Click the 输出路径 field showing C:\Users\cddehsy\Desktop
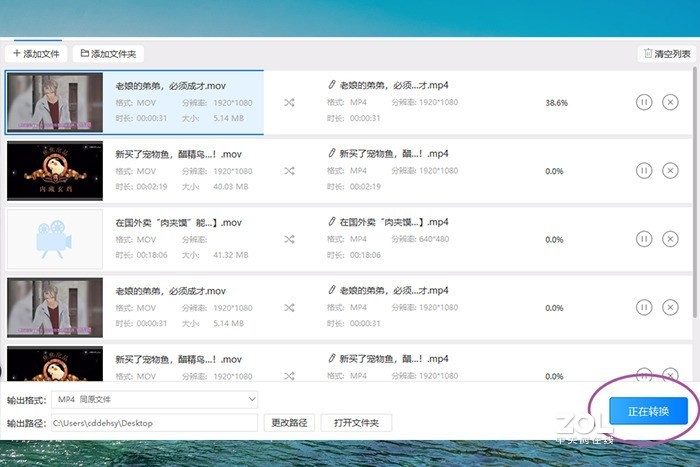Screen dimensions: 700x467 (x=154, y=423)
